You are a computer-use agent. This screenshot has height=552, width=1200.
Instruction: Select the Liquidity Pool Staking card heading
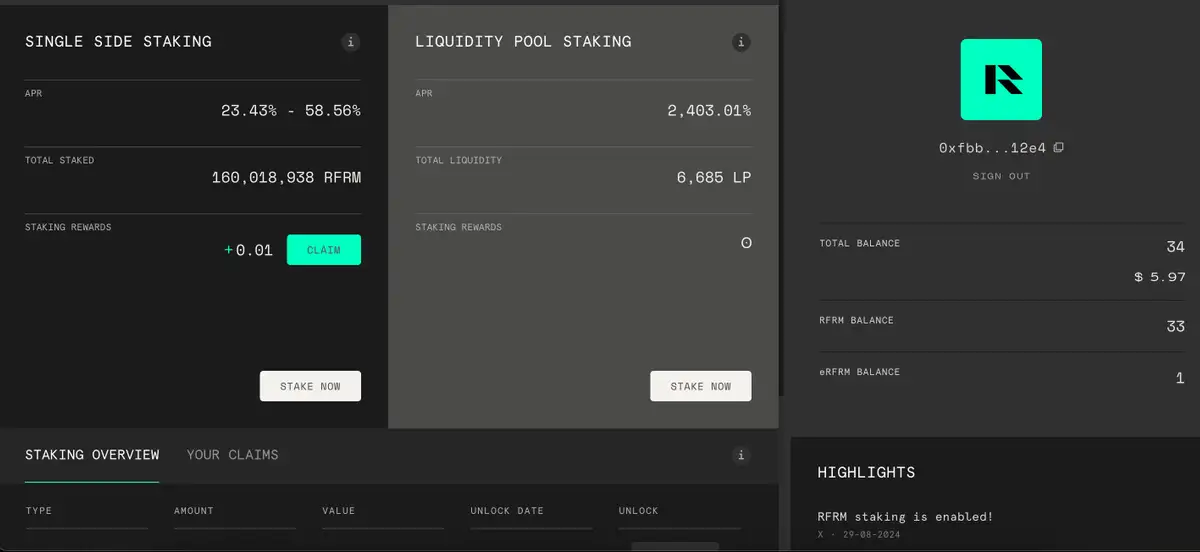pyautogui.click(x=523, y=42)
